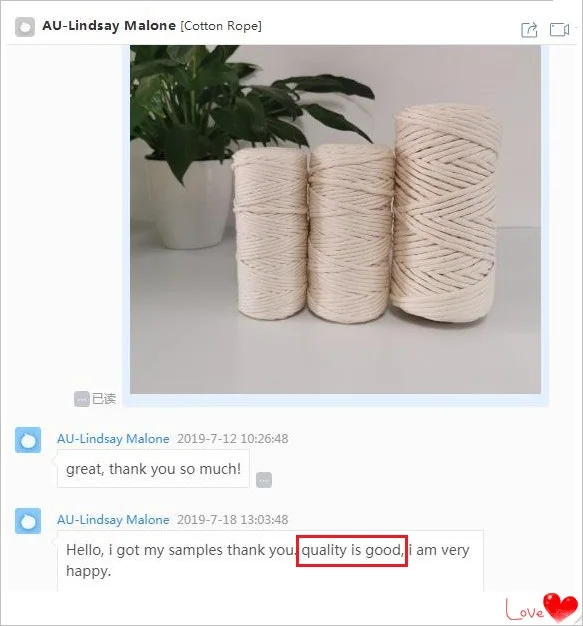The width and height of the screenshot is (583, 626).
Task: Click the "quality is good" highlighted text
Action: click(x=352, y=551)
